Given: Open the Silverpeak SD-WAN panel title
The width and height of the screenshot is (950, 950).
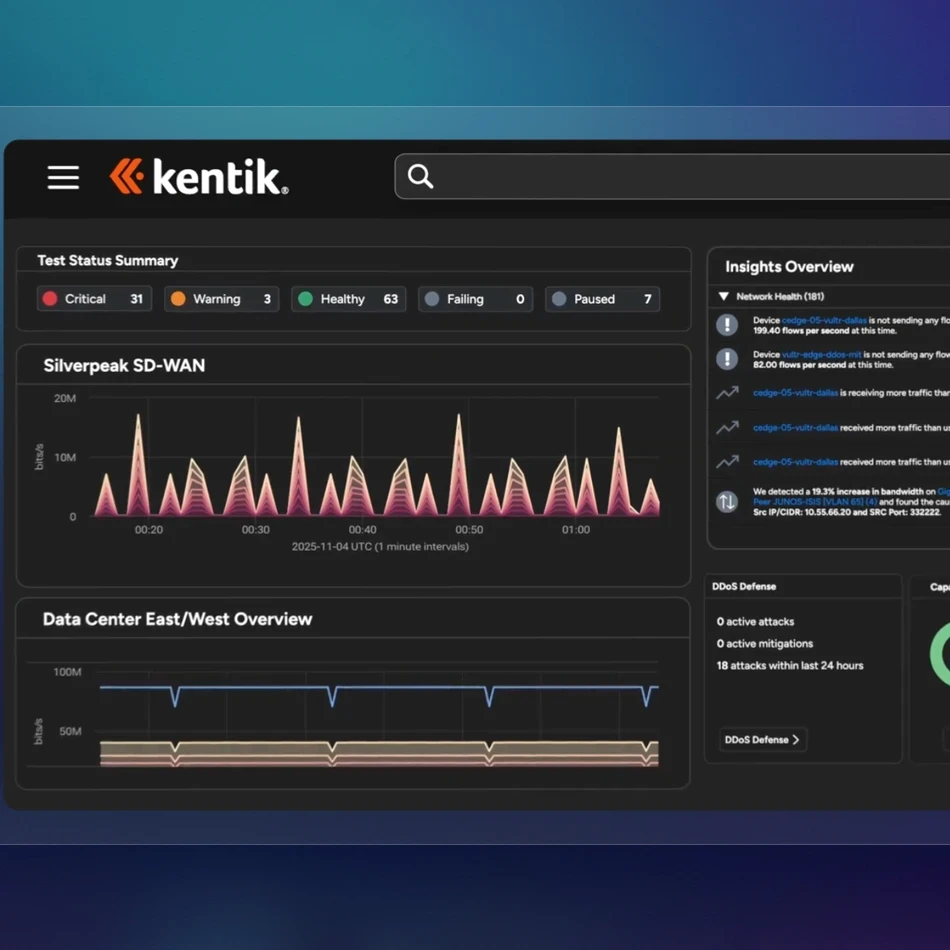Looking at the screenshot, I should [x=124, y=366].
